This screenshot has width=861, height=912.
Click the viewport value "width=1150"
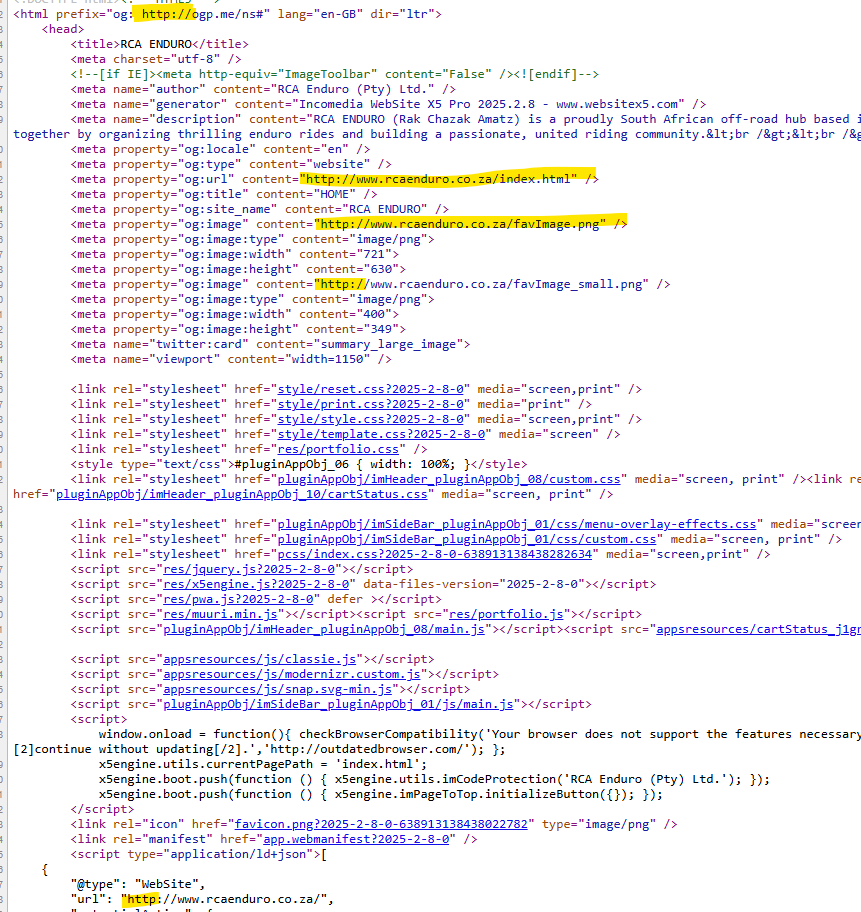pyautogui.click(x=328, y=359)
